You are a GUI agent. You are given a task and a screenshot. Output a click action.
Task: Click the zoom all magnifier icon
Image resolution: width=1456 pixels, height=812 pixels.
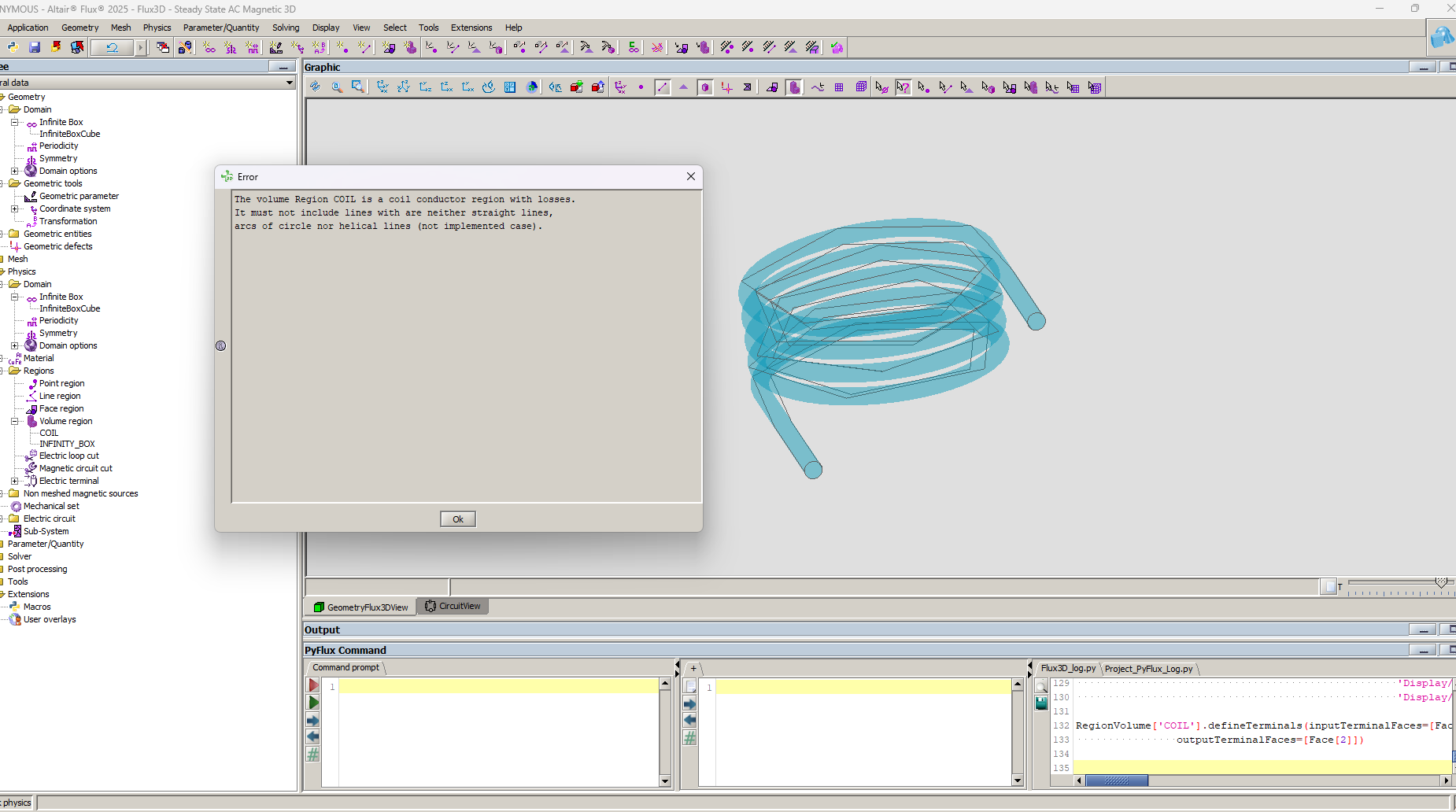337,87
